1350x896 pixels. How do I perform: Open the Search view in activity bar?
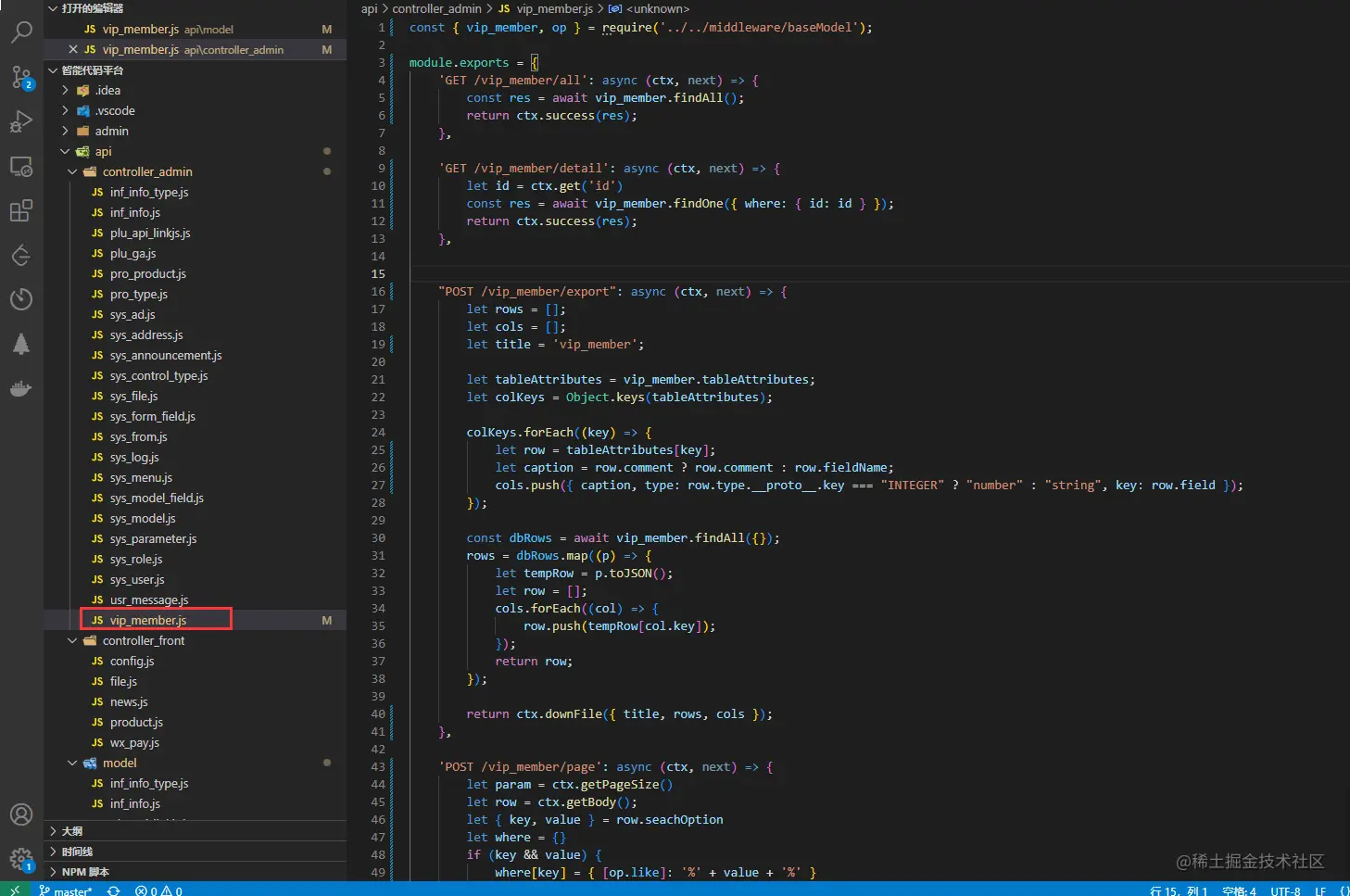[20, 32]
